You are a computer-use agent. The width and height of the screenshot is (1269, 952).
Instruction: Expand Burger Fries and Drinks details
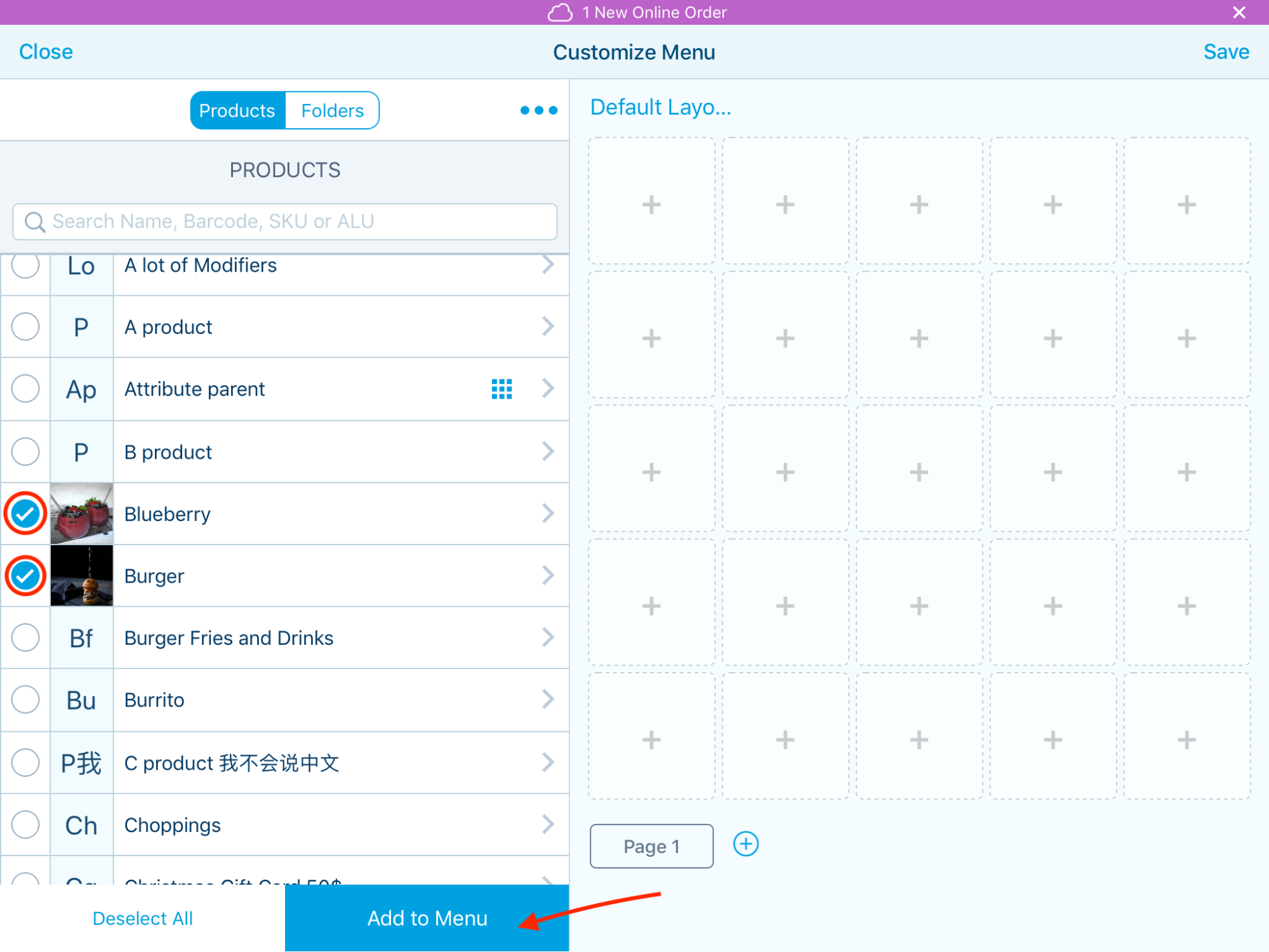pyautogui.click(x=547, y=637)
